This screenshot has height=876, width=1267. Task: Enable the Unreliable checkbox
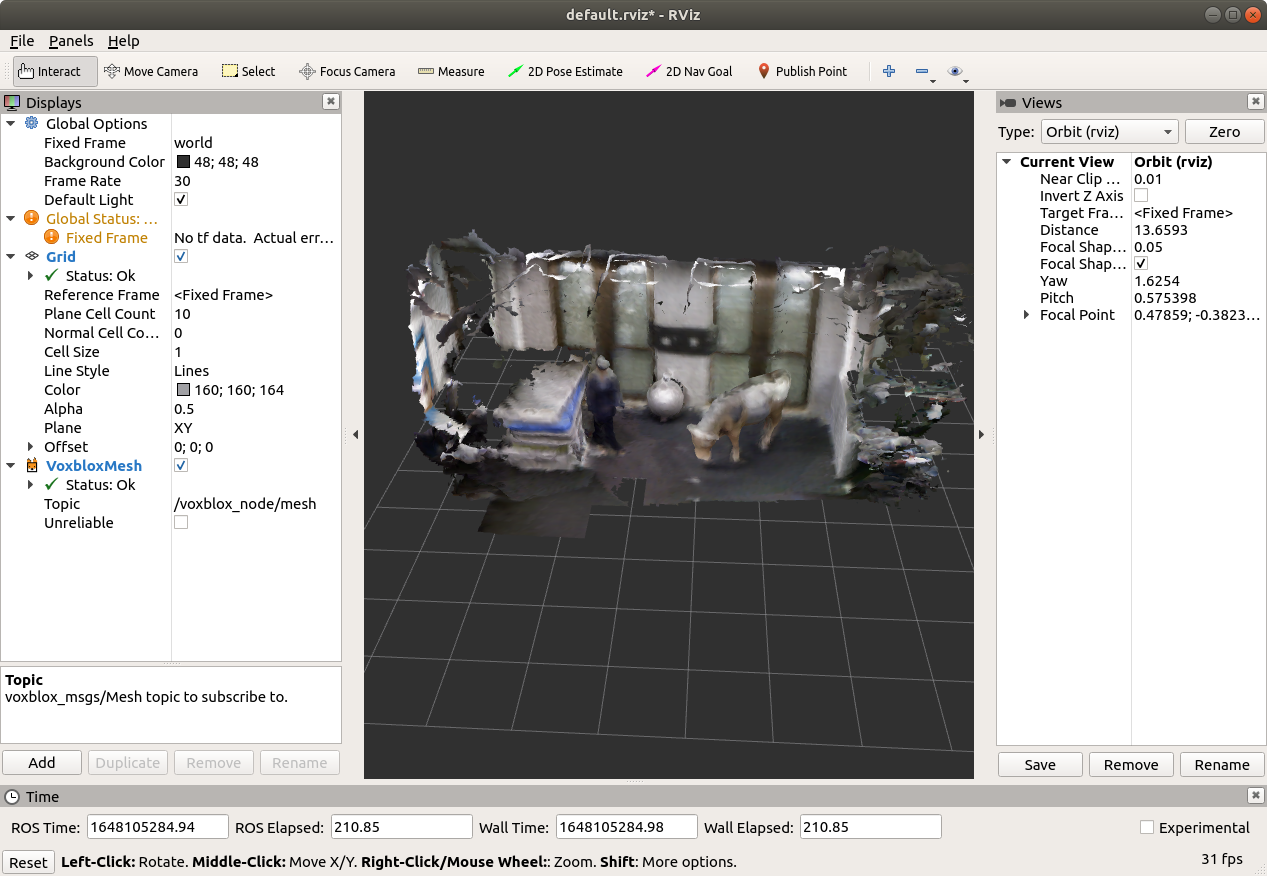pyautogui.click(x=181, y=522)
